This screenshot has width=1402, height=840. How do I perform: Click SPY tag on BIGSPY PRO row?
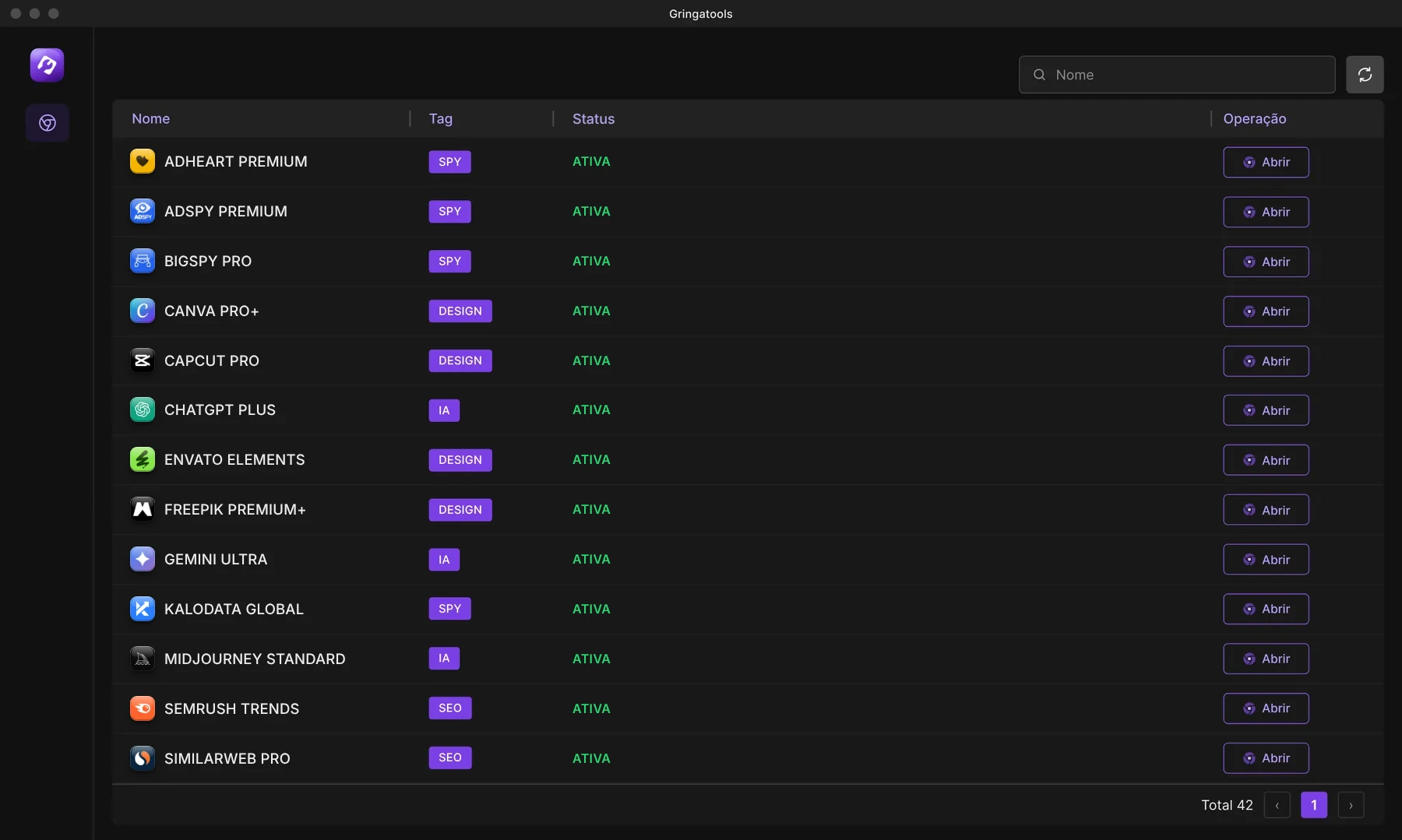click(449, 261)
